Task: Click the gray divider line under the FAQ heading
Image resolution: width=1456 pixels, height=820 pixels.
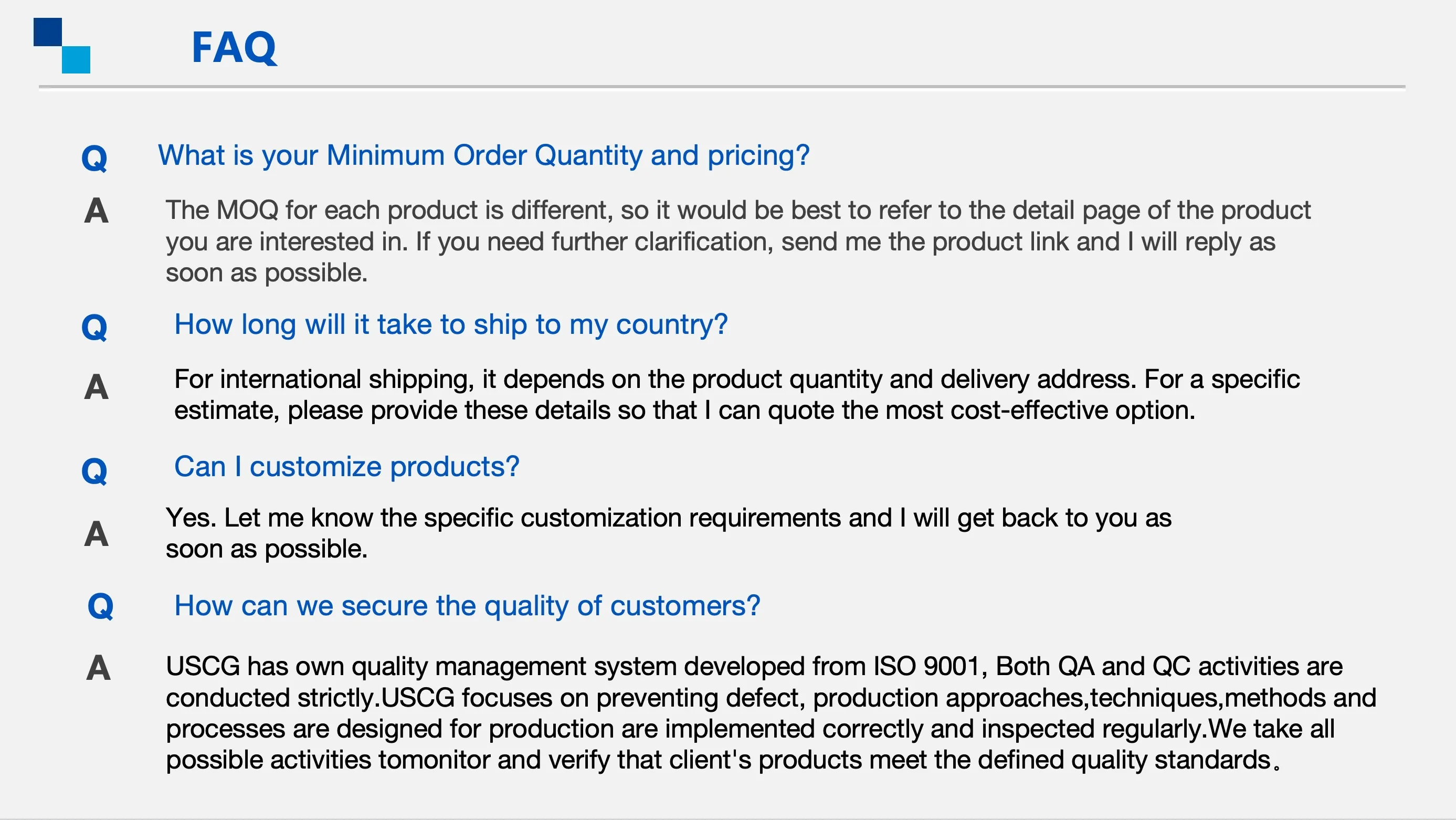Action: pyautogui.click(x=721, y=87)
